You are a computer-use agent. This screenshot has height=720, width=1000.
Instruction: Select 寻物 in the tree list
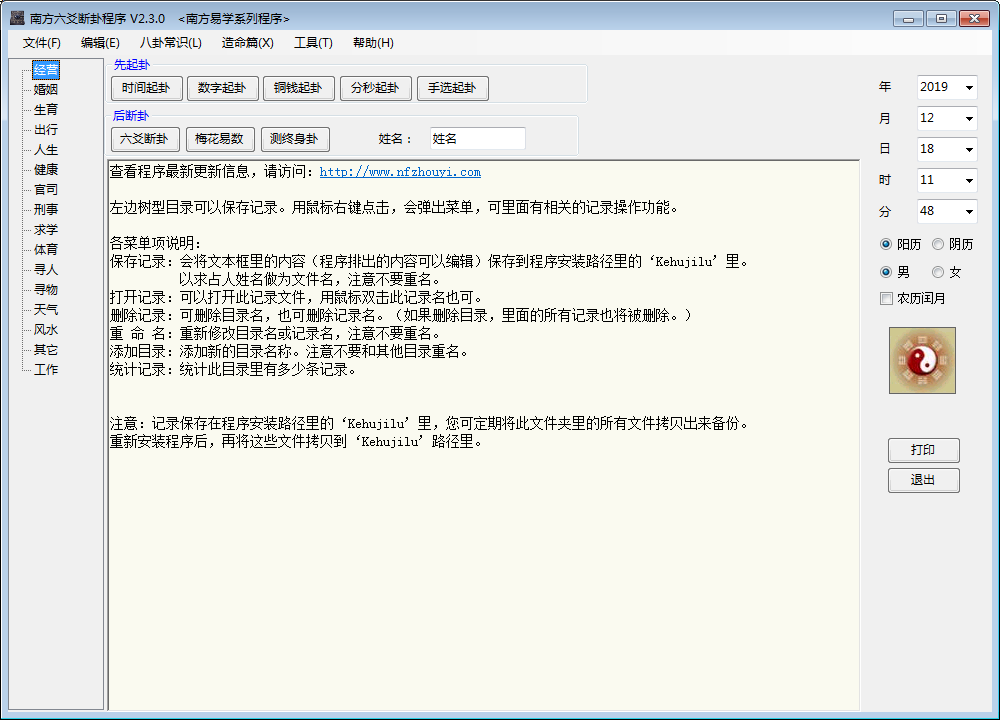point(46,290)
